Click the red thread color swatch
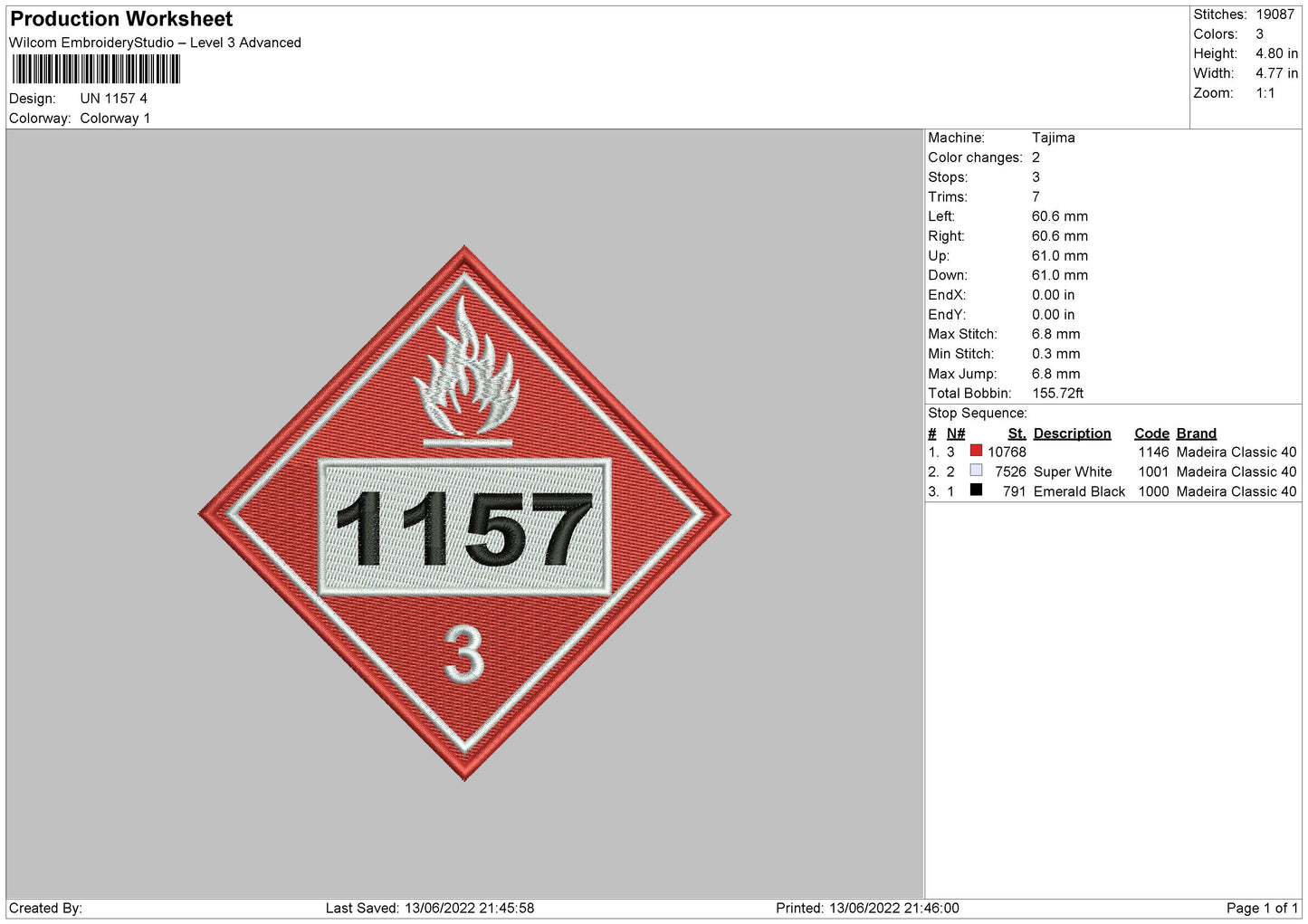 (976, 451)
